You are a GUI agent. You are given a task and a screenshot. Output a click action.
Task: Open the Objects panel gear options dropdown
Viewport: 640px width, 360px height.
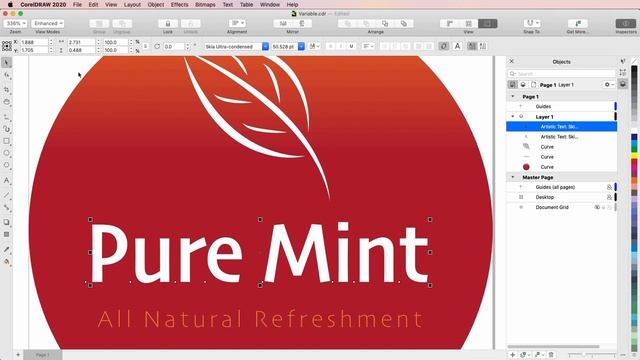coord(609,84)
